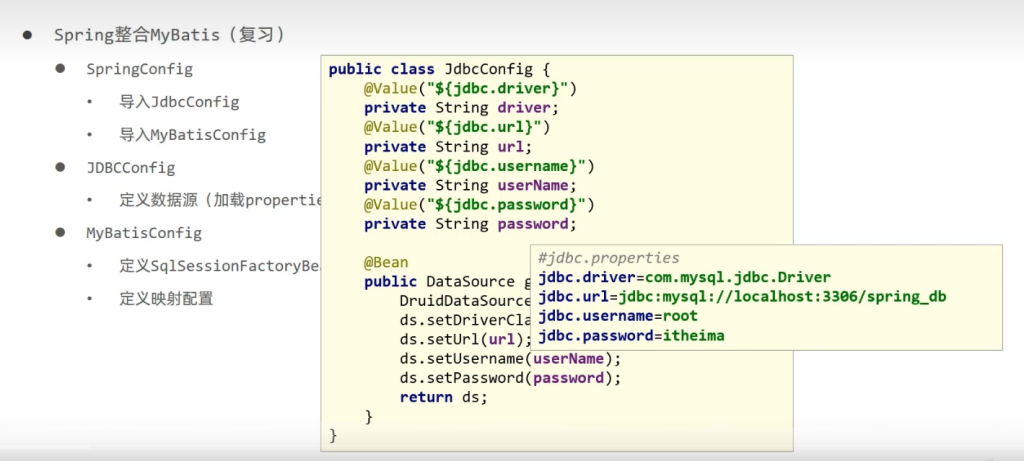
Task: Click the bullet dot before Spring整合MyBatis
Action: click(x=29, y=35)
